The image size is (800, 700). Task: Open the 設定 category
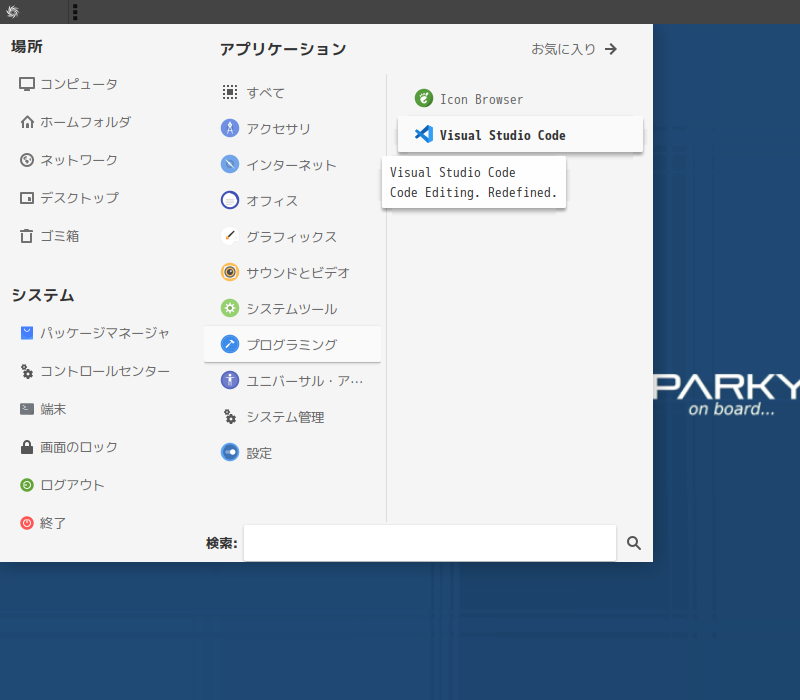coord(292,453)
